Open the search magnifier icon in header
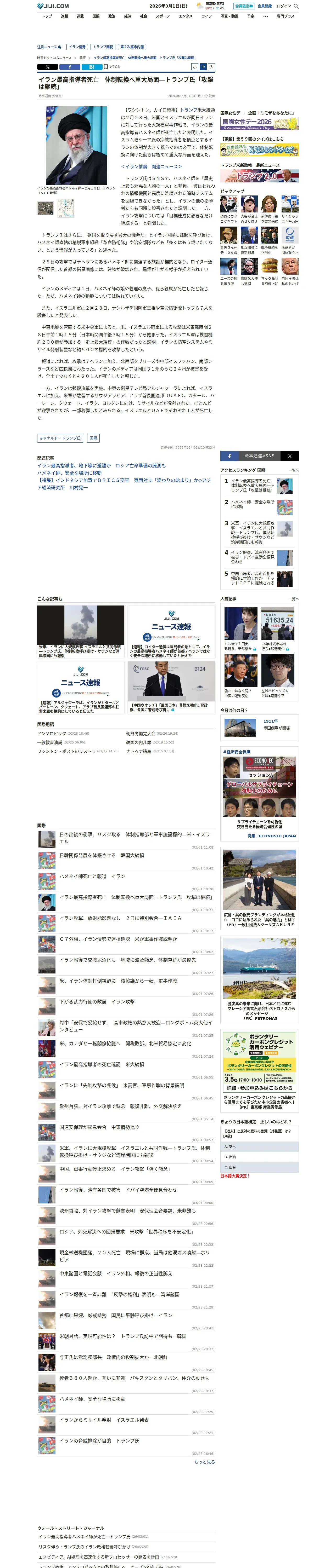Viewport: 336px width, 1568px height. tap(296, 6)
